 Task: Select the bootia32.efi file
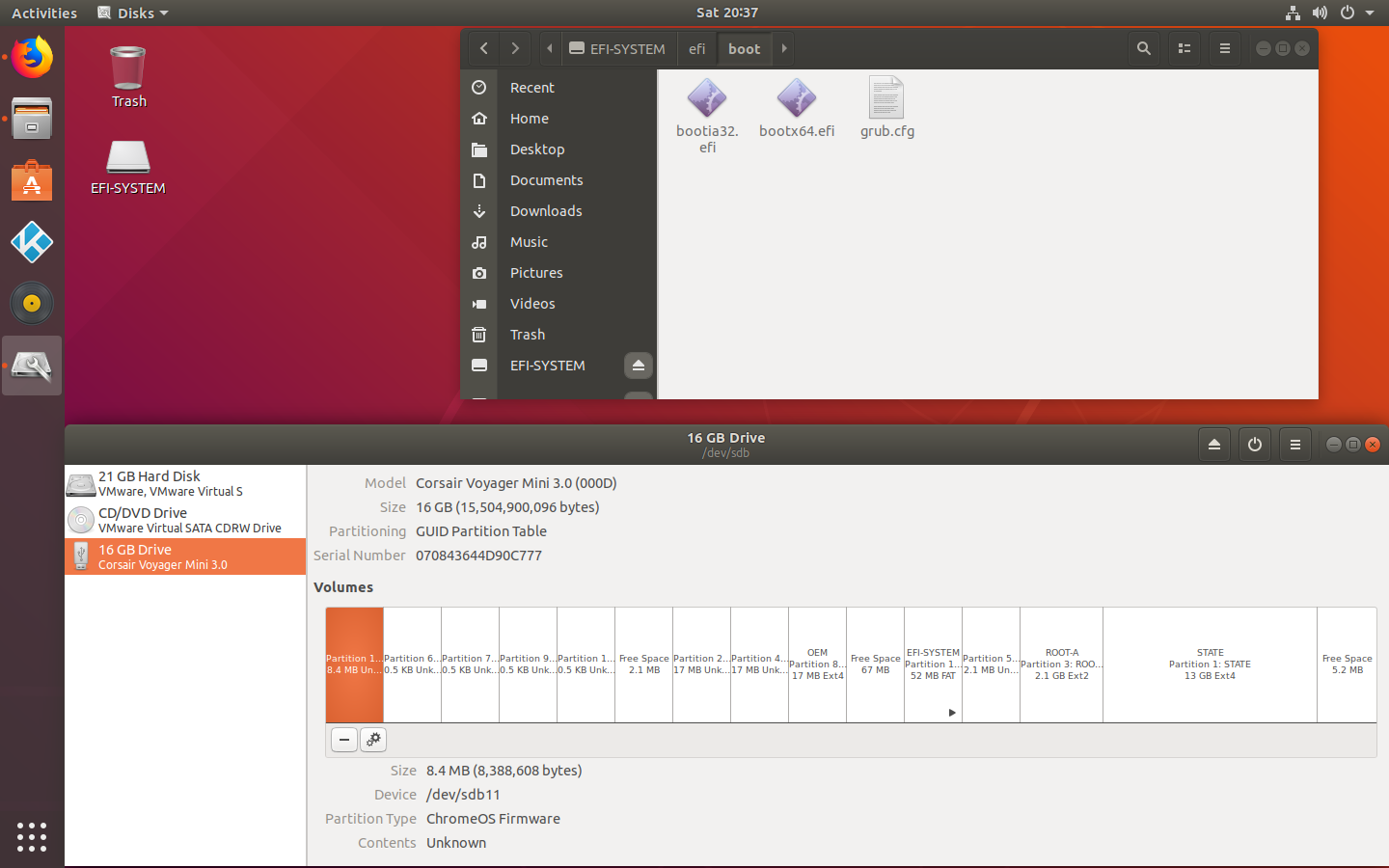707,115
